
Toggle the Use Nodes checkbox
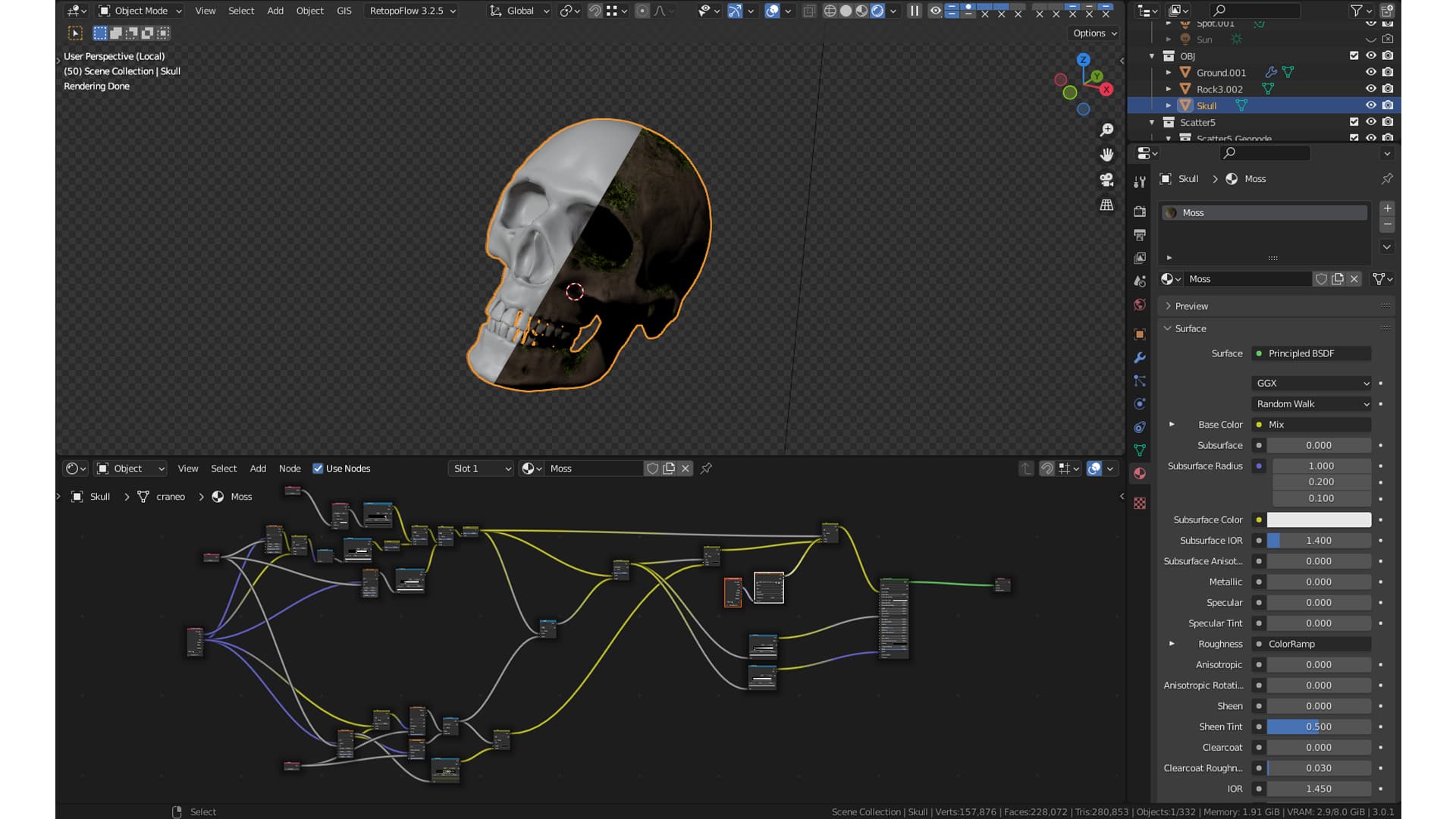[318, 469]
